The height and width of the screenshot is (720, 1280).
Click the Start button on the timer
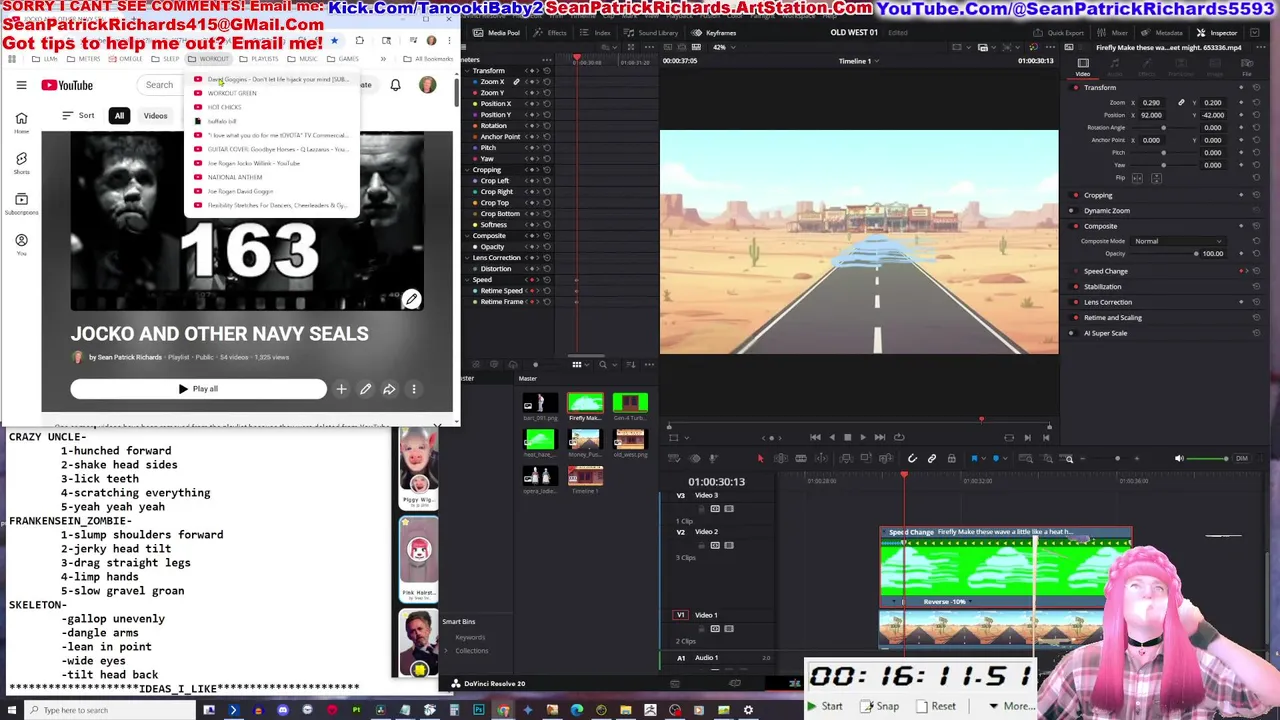[825, 706]
